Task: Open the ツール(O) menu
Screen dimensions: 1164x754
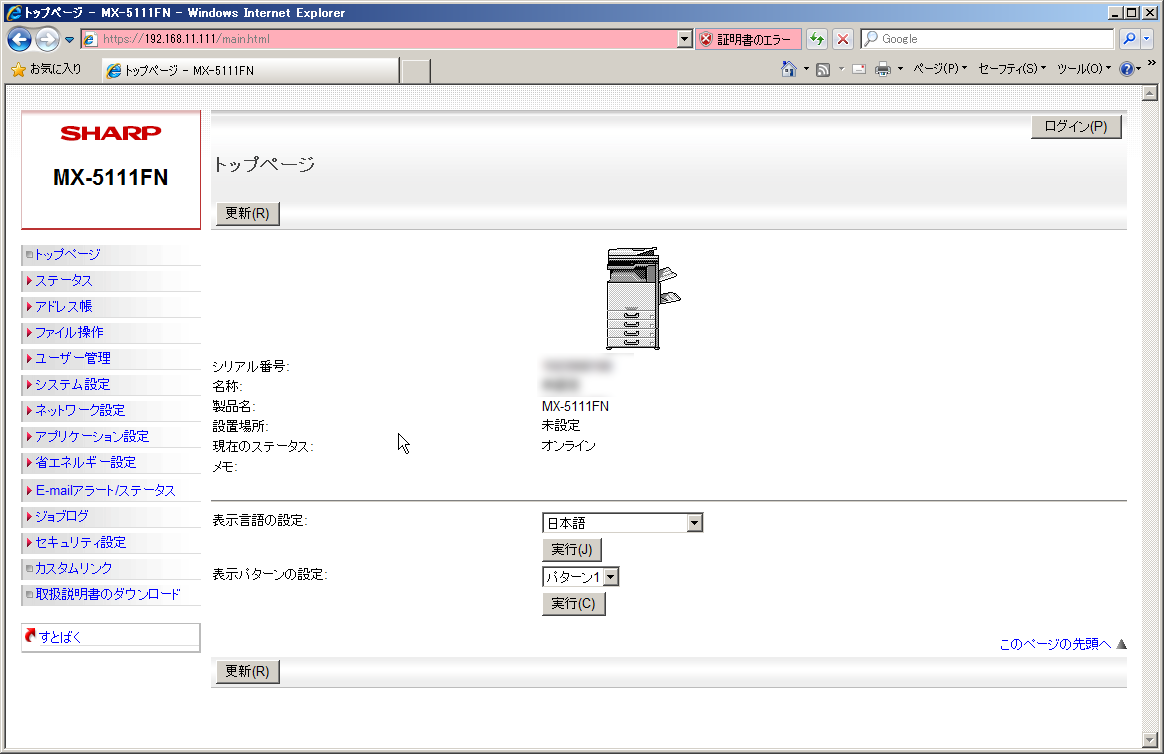Action: (1084, 69)
